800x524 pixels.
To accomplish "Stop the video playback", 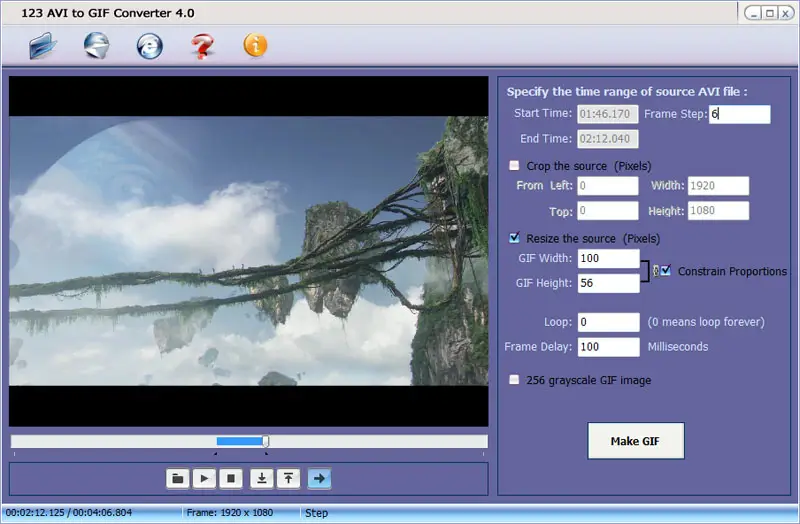I will point(231,479).
